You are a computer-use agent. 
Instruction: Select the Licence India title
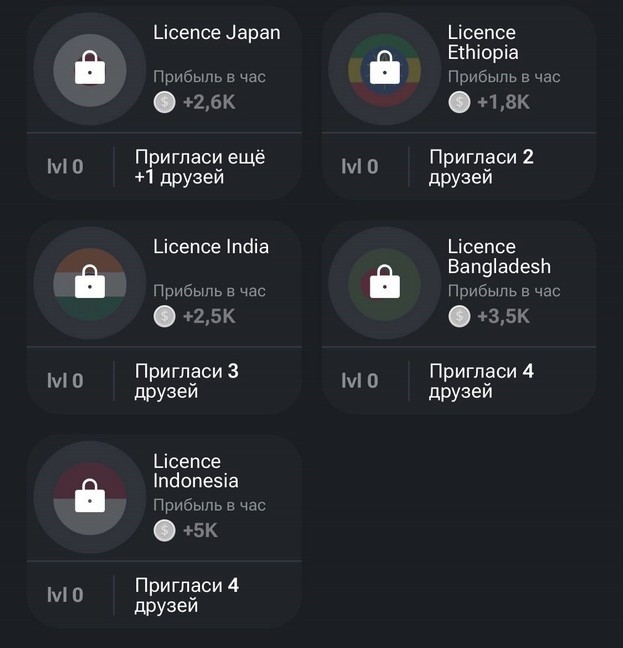211,246
